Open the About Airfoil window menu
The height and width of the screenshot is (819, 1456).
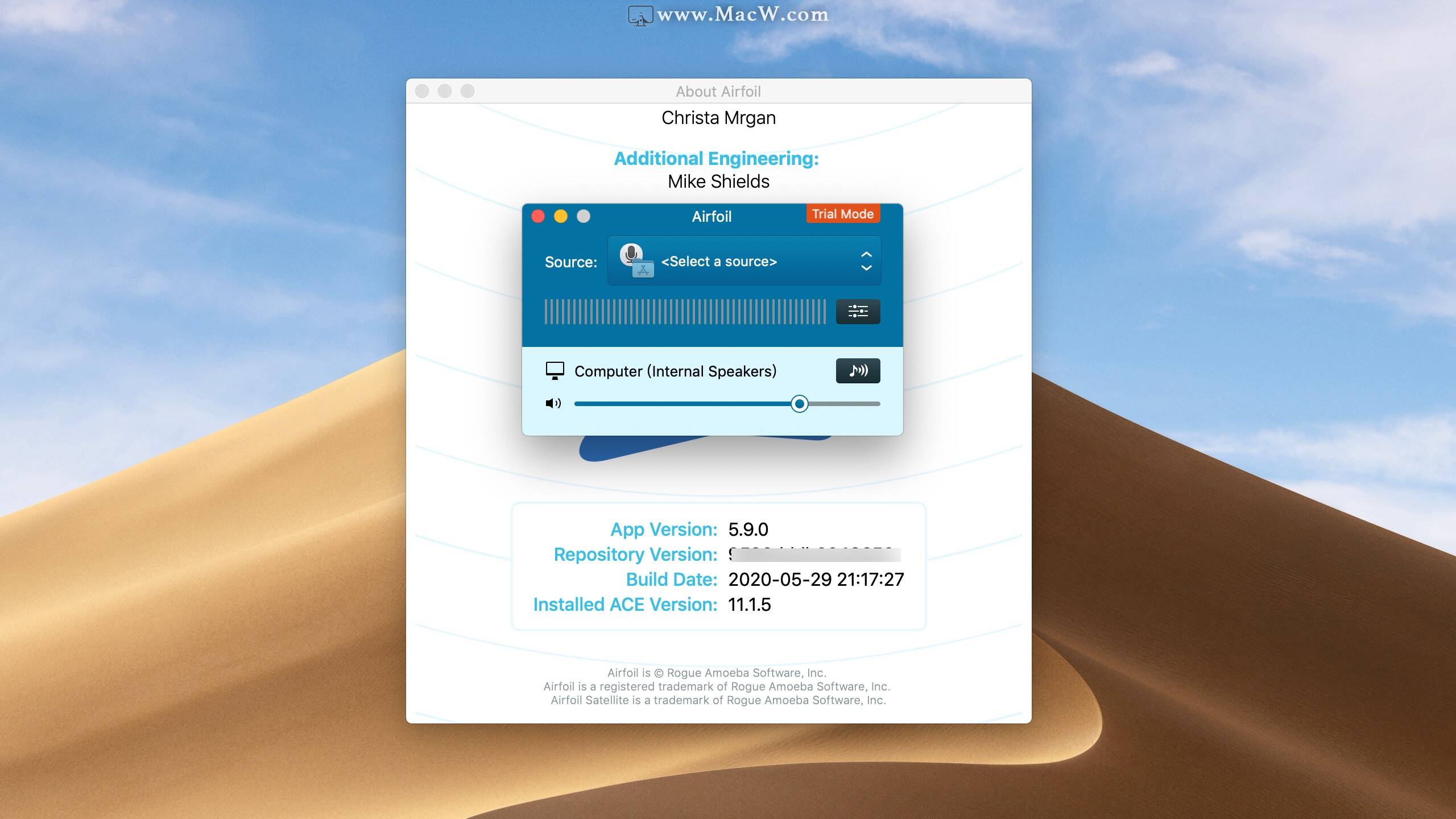pyautogui.click(x=718, y=90)
